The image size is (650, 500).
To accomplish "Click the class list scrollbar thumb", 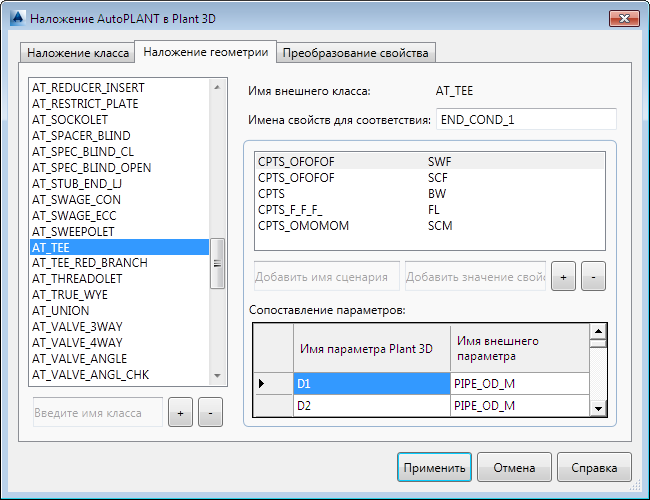I will [x=217, y=263].
